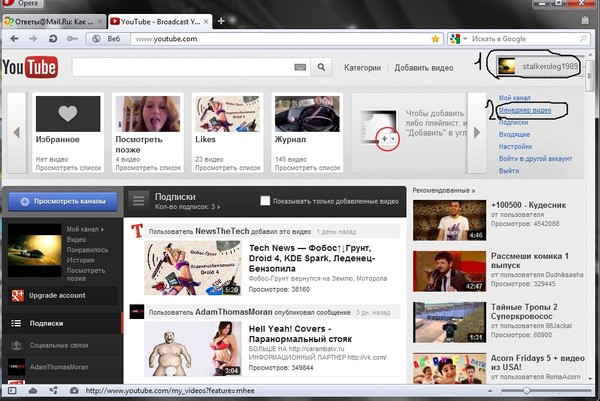Click the Opera Link cloud icon

point(33,391)
